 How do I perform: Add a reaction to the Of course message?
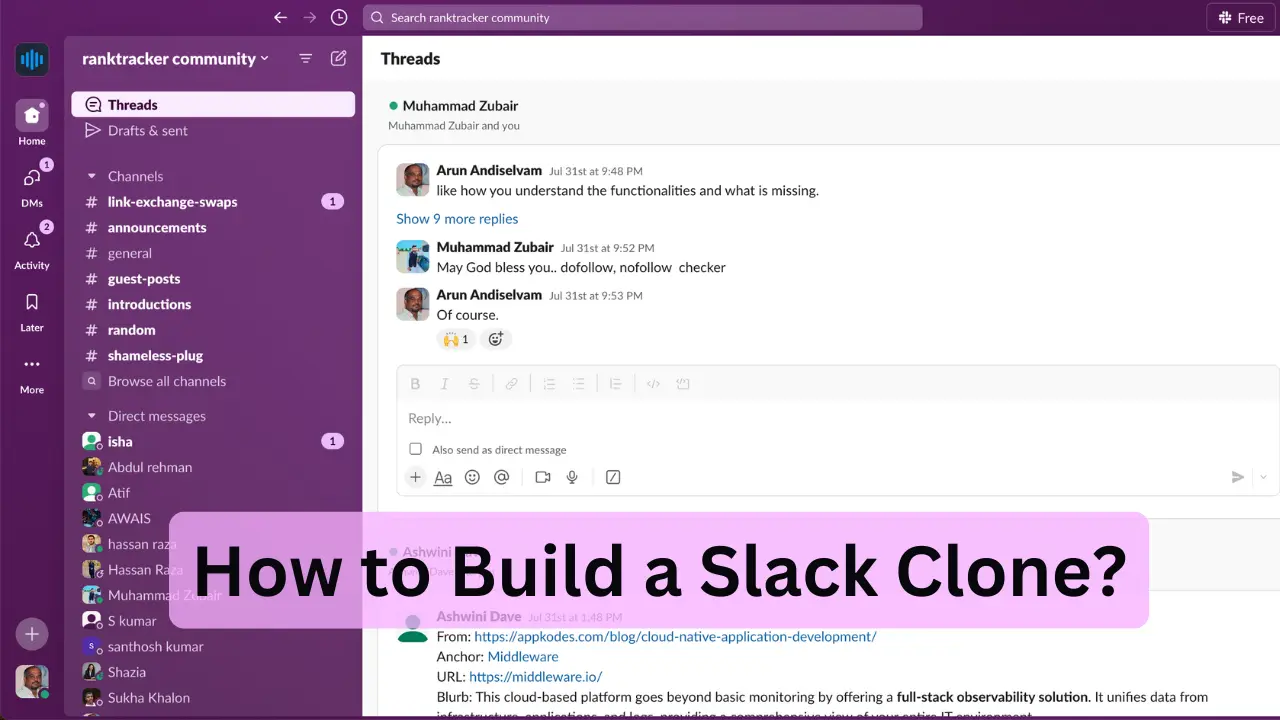point(495,339)
